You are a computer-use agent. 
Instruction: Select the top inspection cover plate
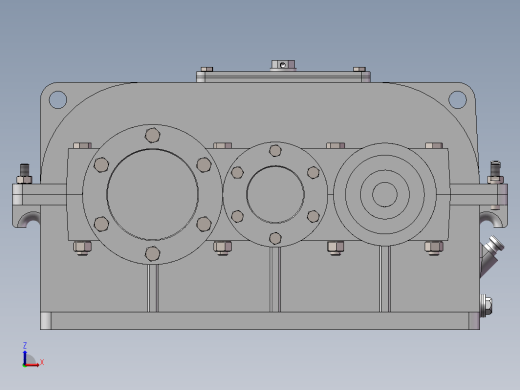pyautogui.click(x=283, y=76)
